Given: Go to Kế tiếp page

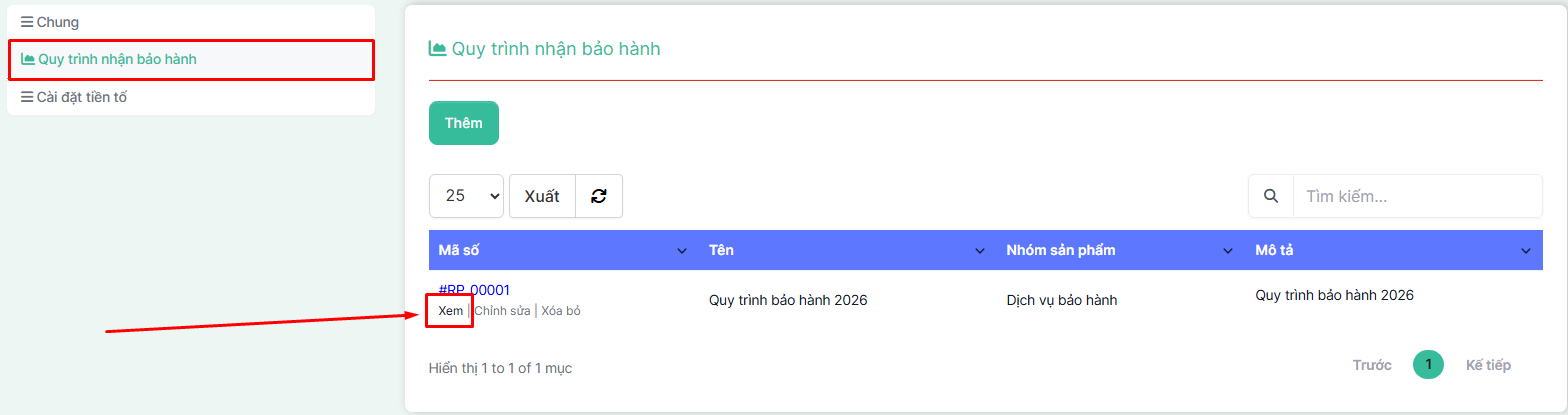Looking at the screenshot, I should pos(1488,365).
